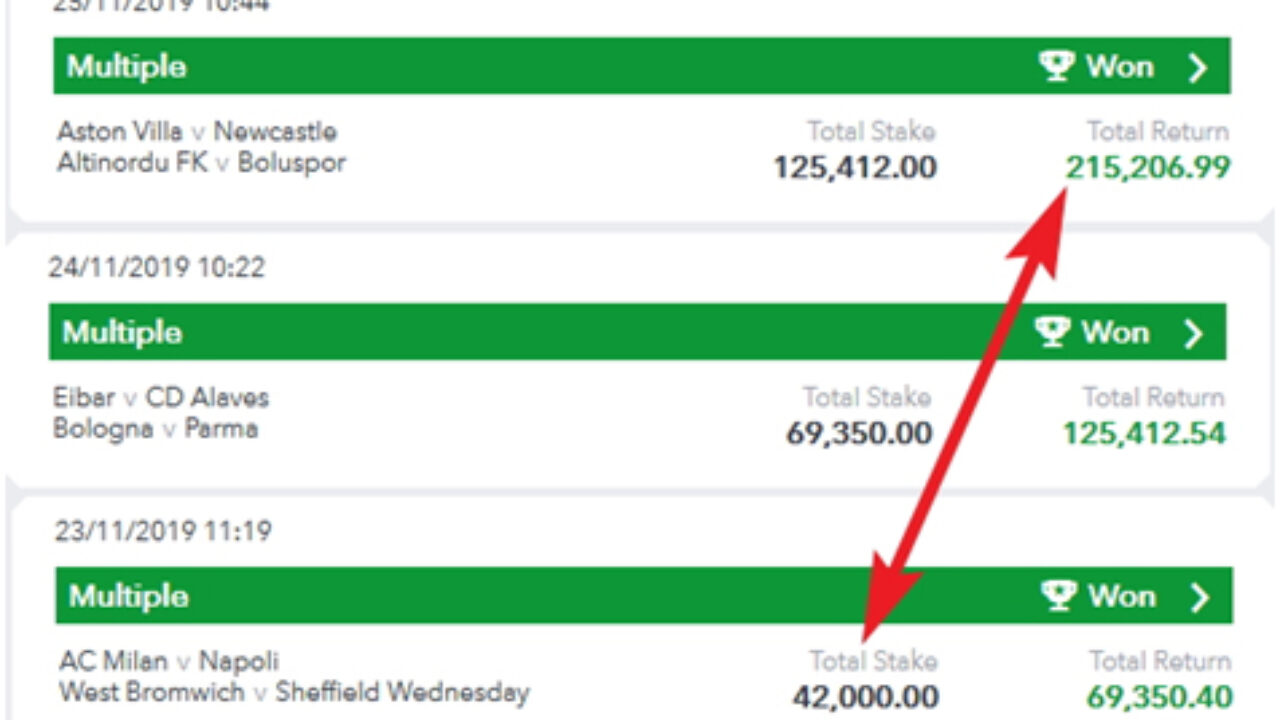Click the 125,412.54 total return amount

pos(1144,434)
